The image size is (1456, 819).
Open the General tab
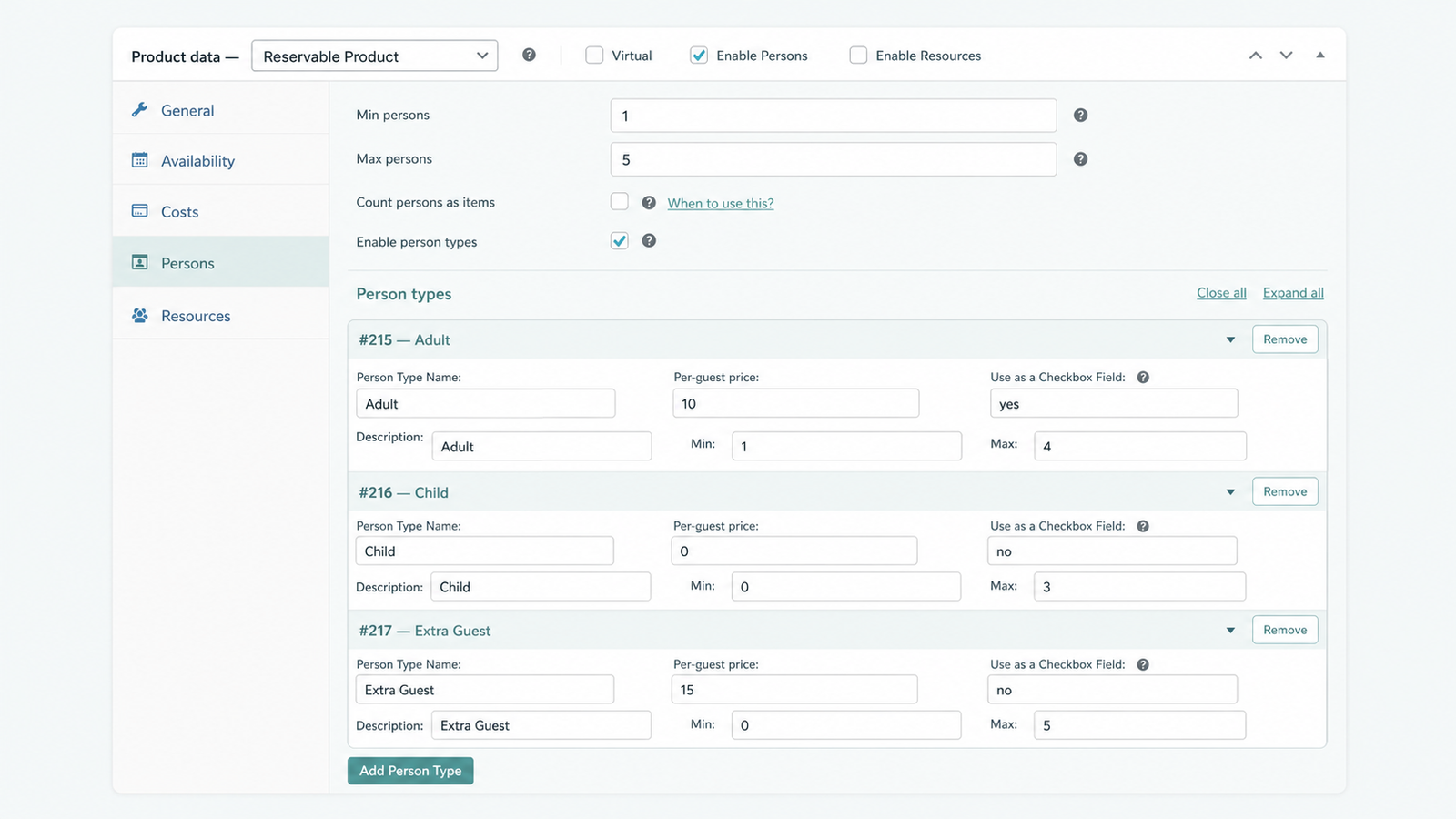[x=220, y=110]
